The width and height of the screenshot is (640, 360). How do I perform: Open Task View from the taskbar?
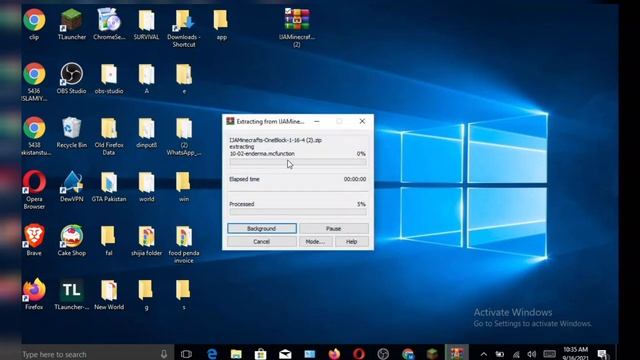pos(186,354)
